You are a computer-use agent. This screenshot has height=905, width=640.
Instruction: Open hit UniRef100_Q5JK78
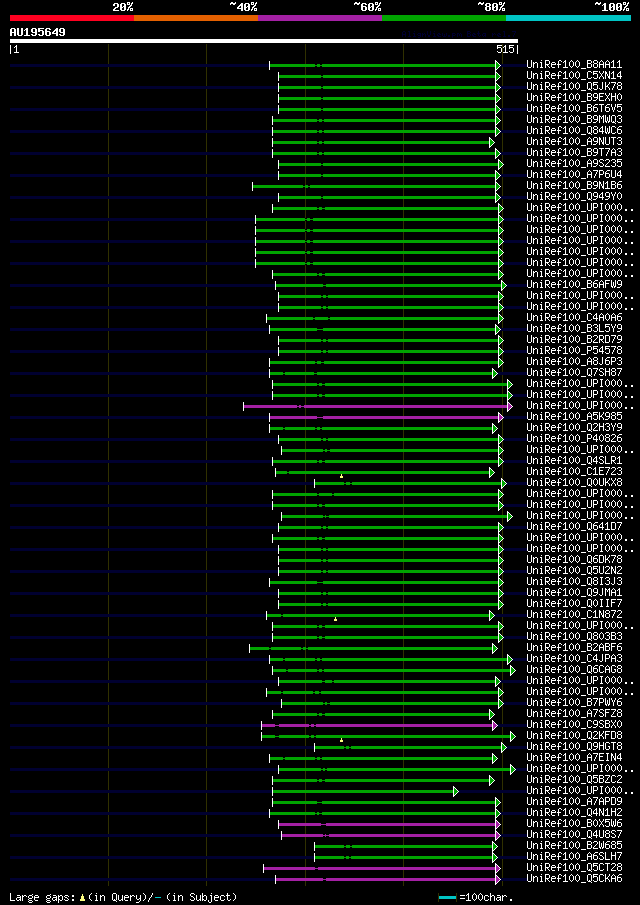pos(574,87)
